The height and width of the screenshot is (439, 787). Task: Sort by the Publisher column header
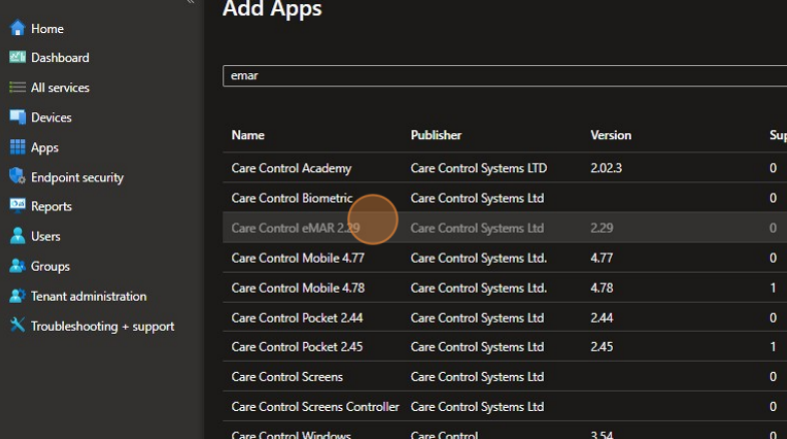[x=438, y=135]
